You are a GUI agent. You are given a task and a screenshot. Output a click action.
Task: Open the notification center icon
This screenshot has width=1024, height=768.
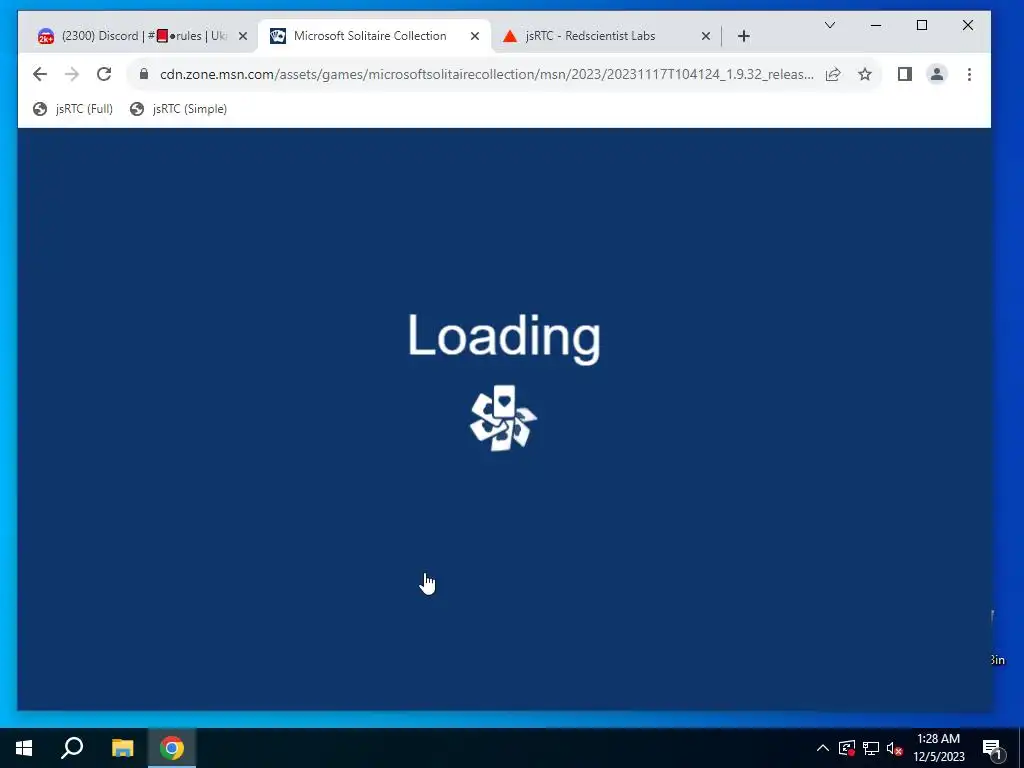(992, 749)
